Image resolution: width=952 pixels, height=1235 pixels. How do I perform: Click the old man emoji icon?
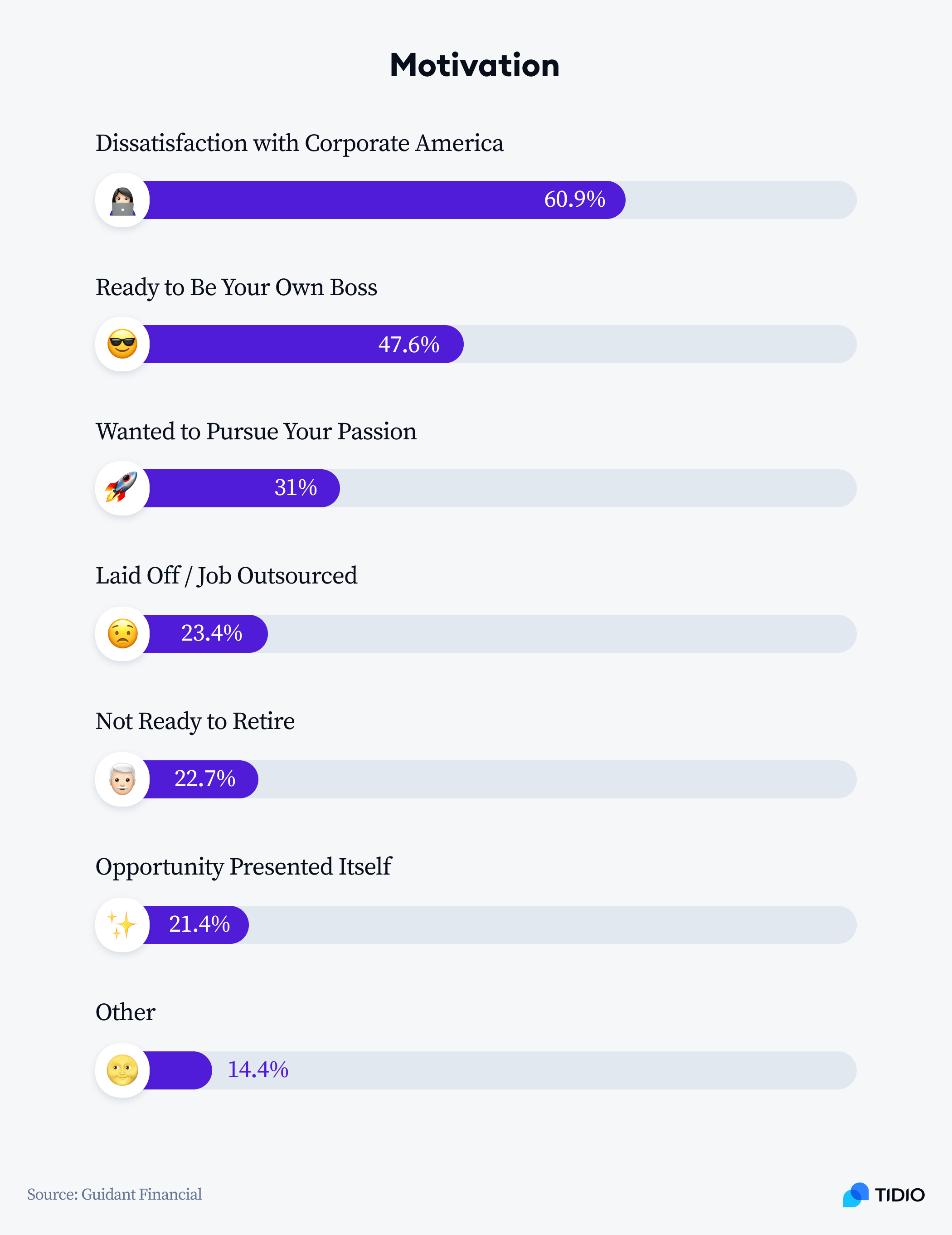click(x=122, y=779)
